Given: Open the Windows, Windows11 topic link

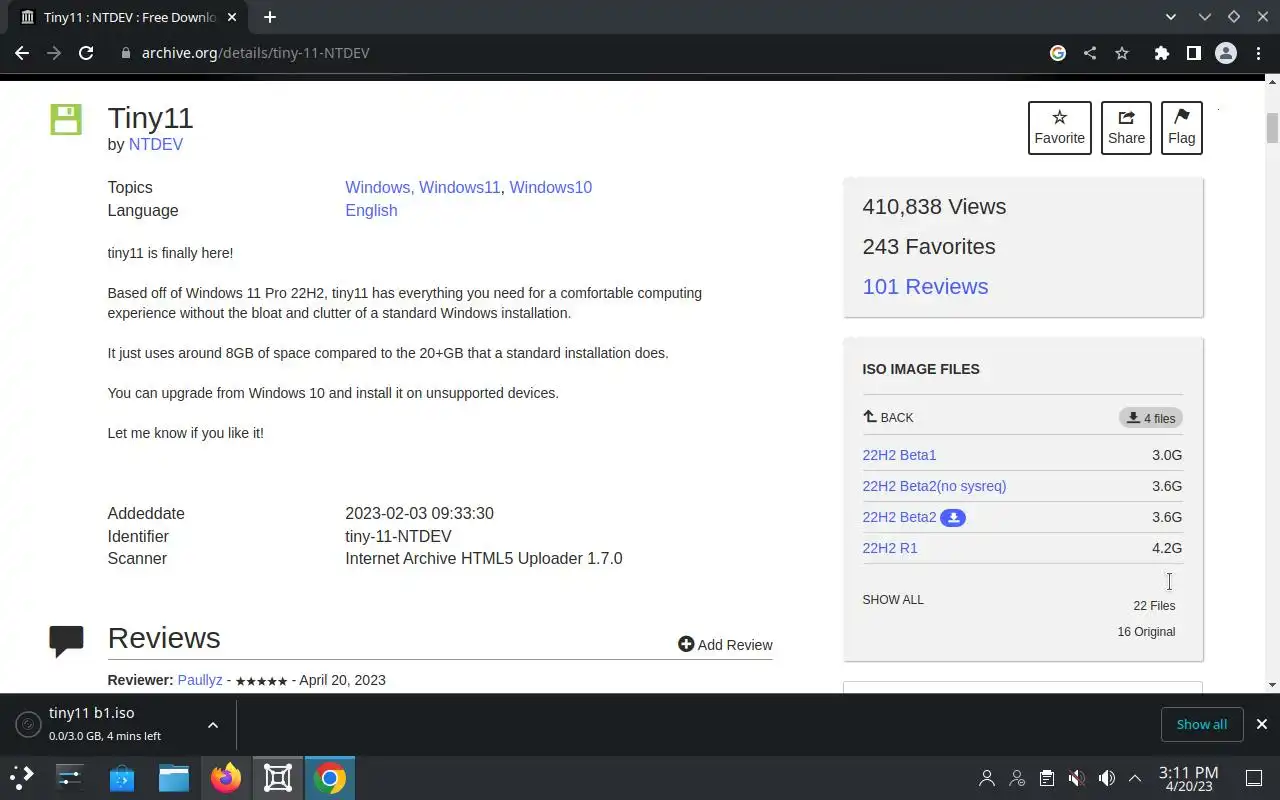Looking at the screenshot, I should (422, 187).
